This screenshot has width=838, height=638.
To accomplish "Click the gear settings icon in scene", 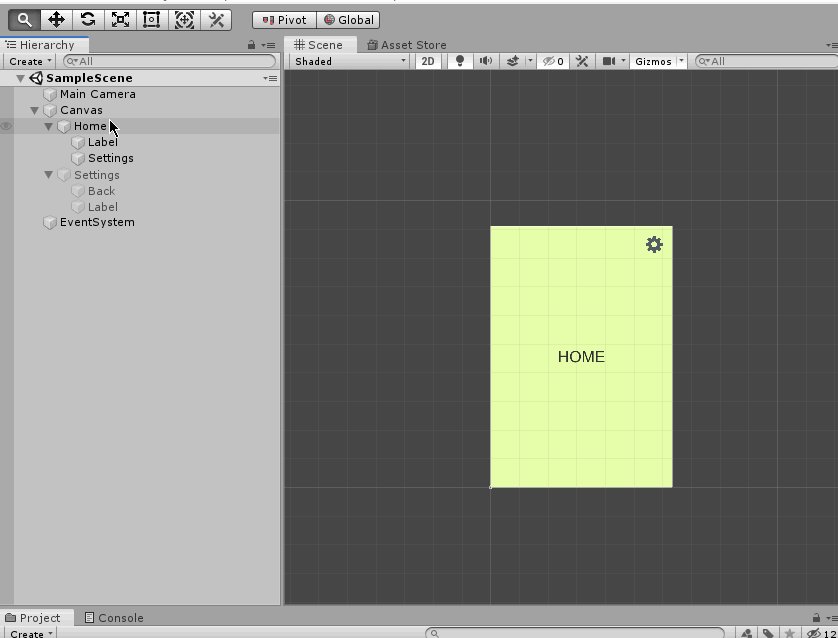I will (x=654, y=245).
